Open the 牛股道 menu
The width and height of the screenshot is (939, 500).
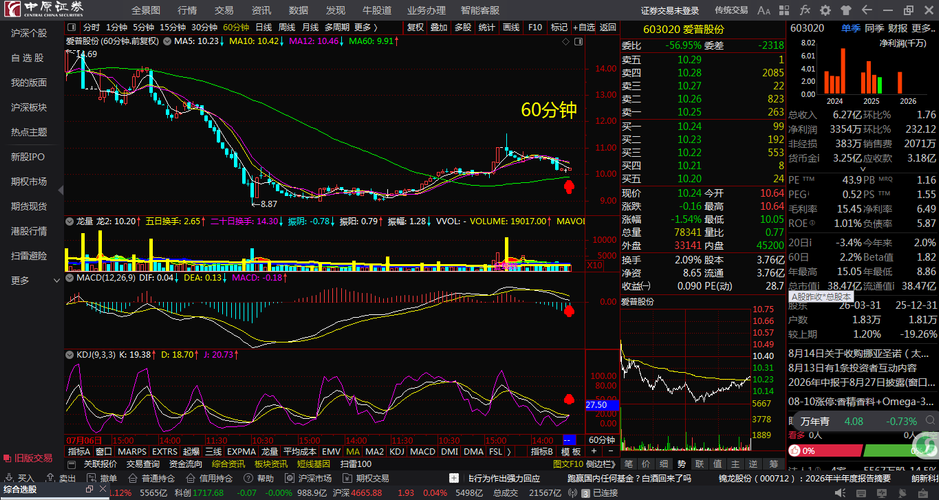(x=377, y=10)
